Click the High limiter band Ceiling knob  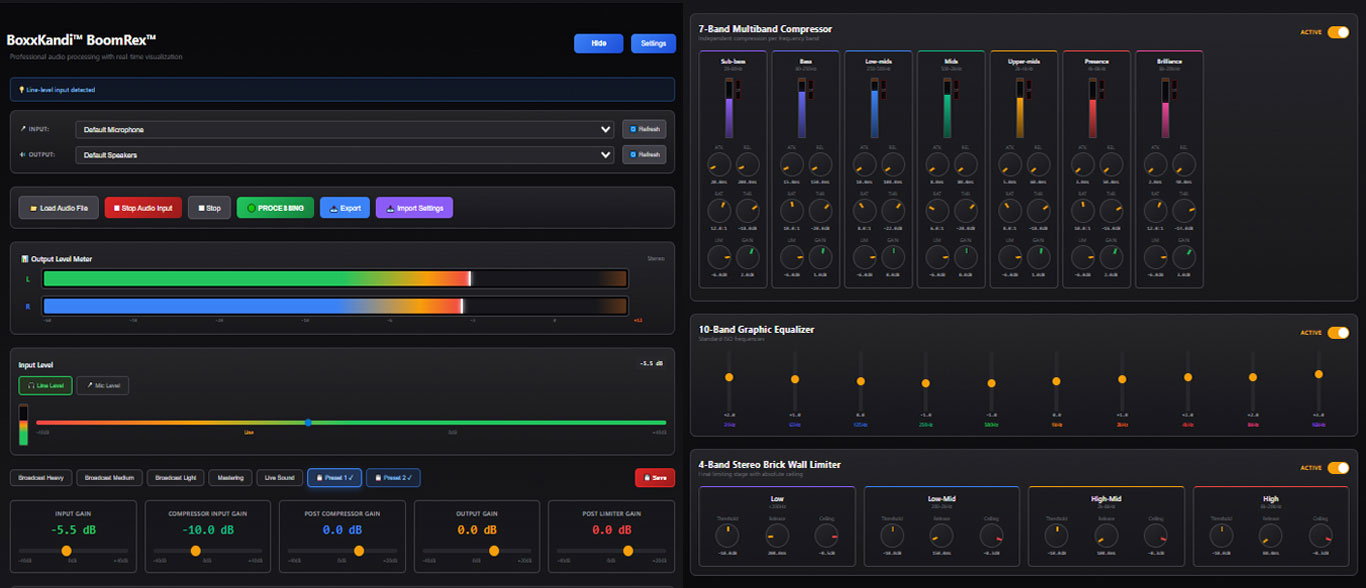[x=1321, y=537]
